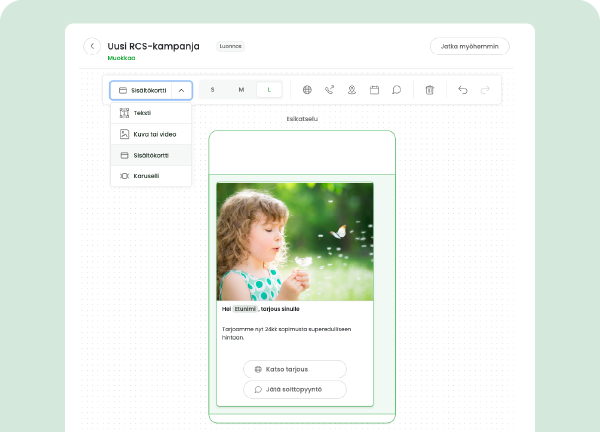Add a phone call action in the toolbar

point(329,90)
